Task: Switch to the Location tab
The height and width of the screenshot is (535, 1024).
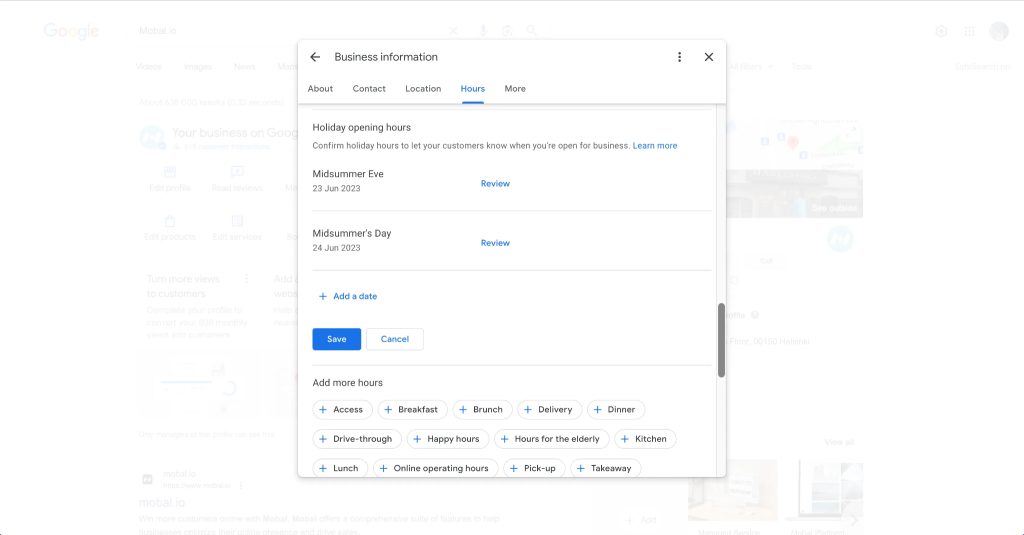Action: [x=423, y=89]
